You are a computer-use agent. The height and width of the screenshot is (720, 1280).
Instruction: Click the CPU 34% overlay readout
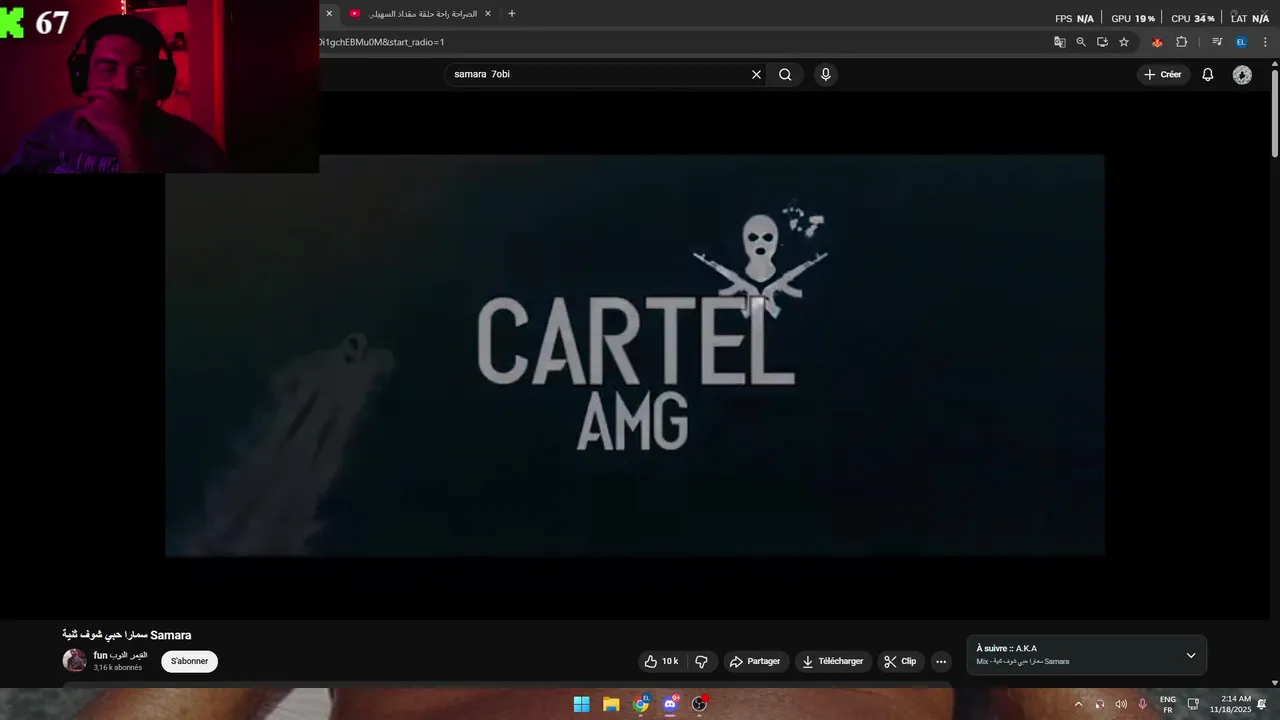point(1193,18)
